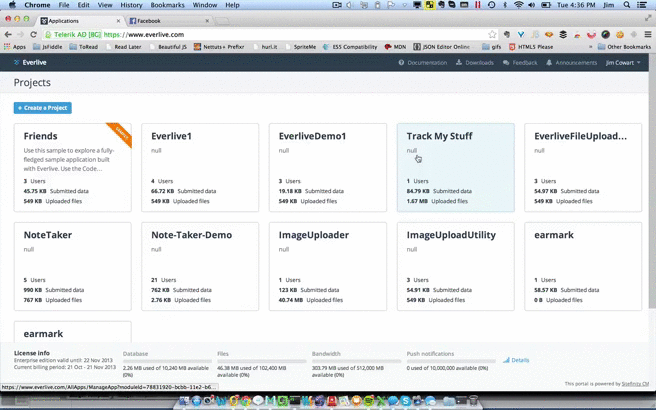Screen dimensions: 656x410
Task: Open the File menu
Action: (64, 5)
